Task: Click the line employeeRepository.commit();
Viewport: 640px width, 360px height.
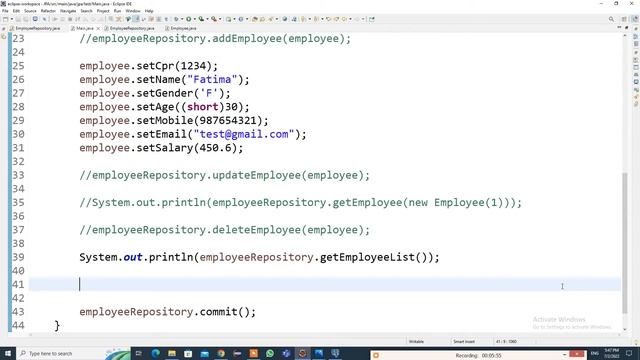Action: coord(167,312)
